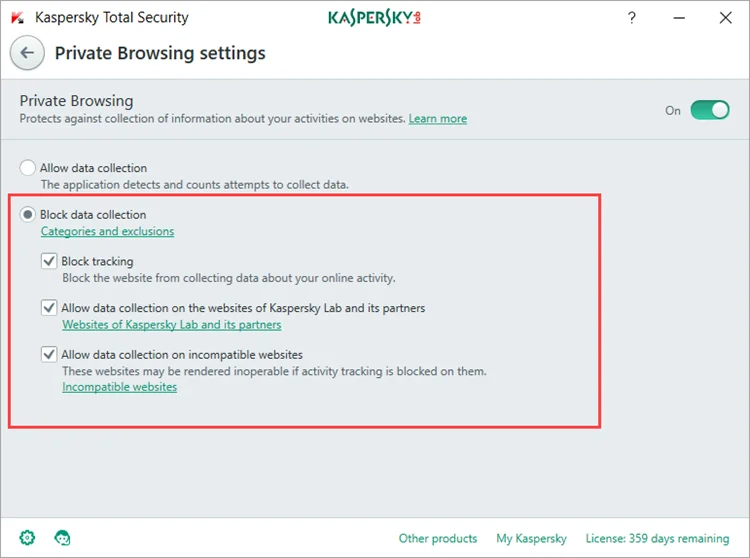The height and width of the screenshot is (558, 750).
Task: Uncheck Allow data collection on incompatible websites
Action: (49, 354)
